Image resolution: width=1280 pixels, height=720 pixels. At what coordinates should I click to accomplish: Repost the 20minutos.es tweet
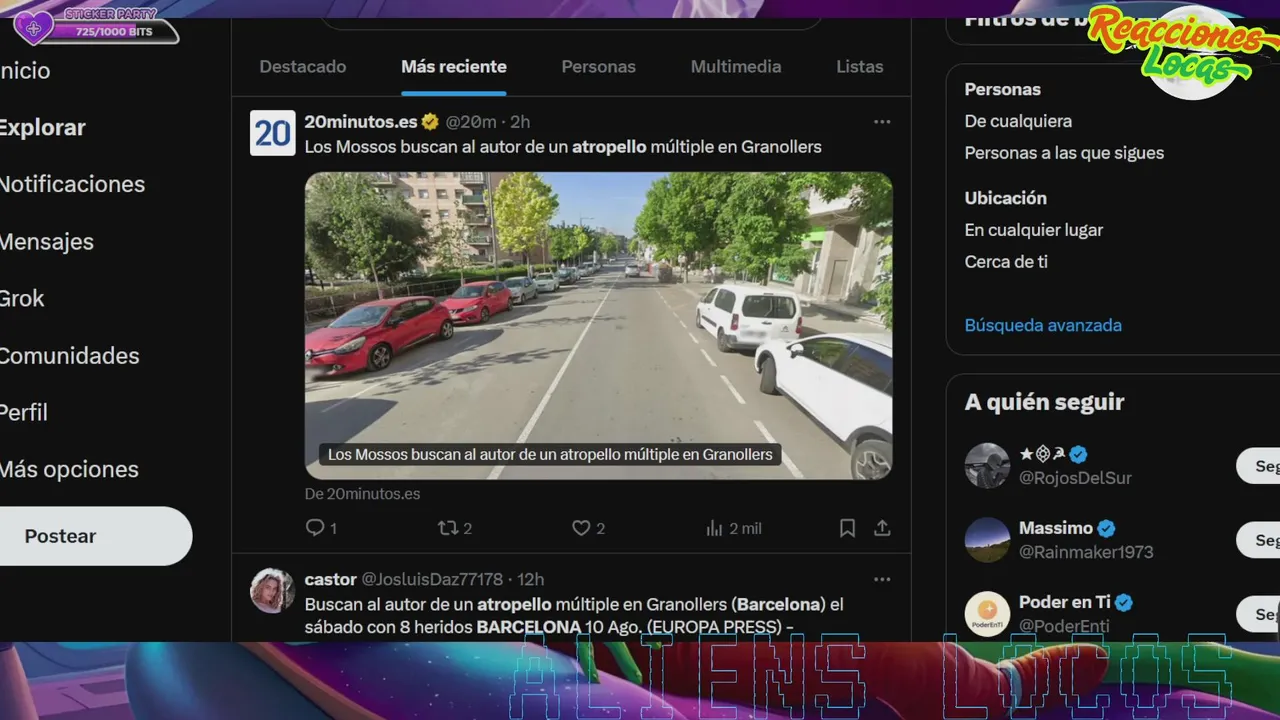(448, 528)
